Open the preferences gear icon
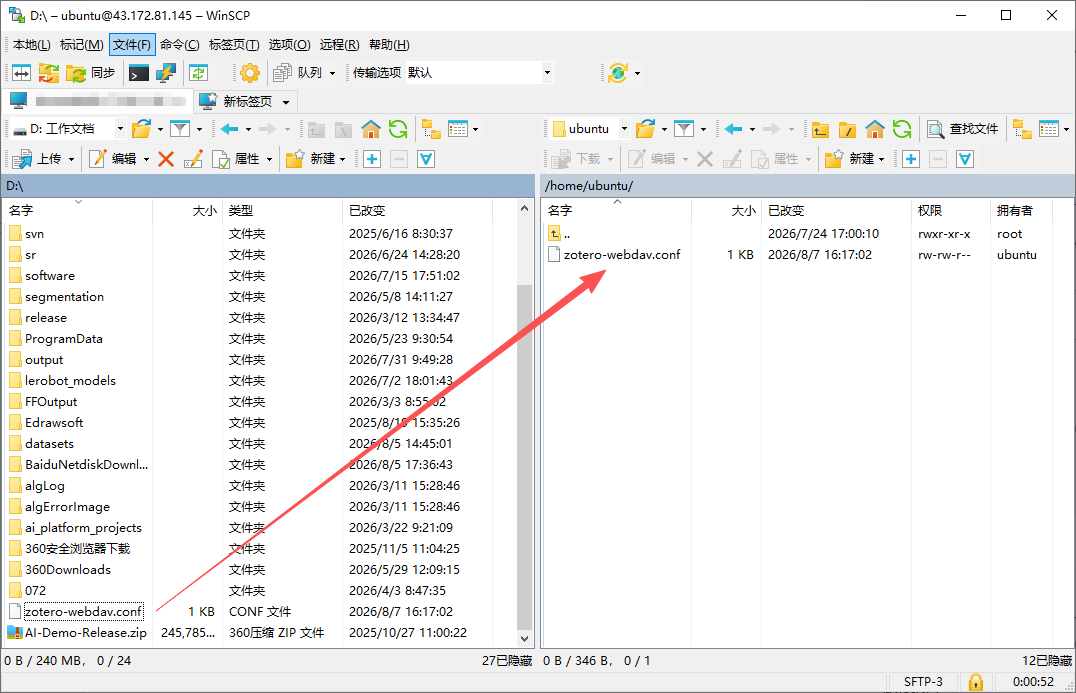Viewport: 1076px width, 693px height. coord(250,73)
